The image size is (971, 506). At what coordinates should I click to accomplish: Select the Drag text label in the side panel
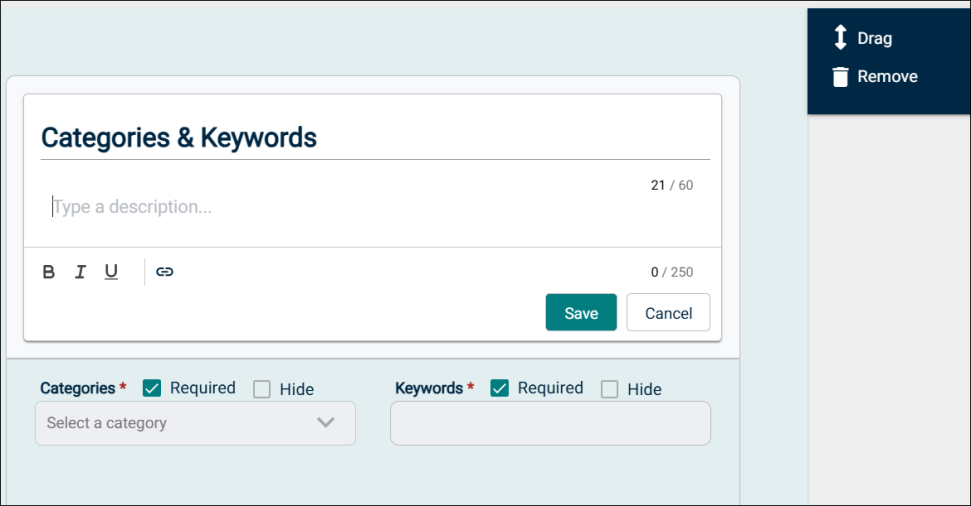coord(875,39)
